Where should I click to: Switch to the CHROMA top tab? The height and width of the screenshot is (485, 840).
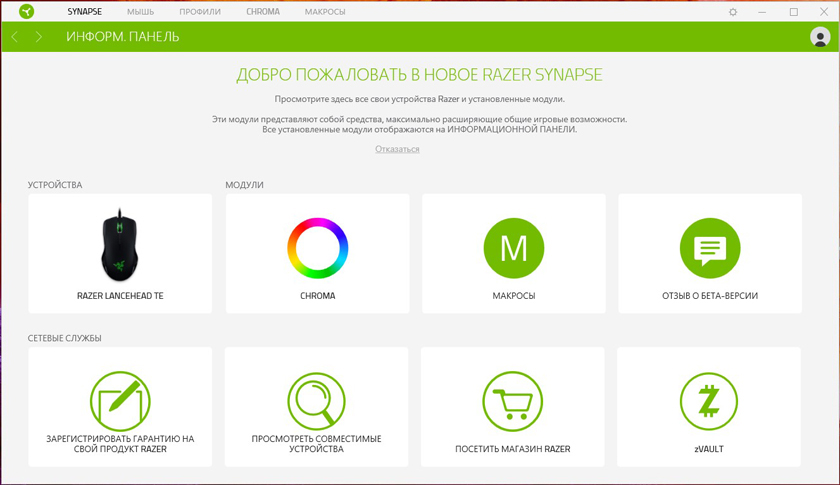(263, 12)
